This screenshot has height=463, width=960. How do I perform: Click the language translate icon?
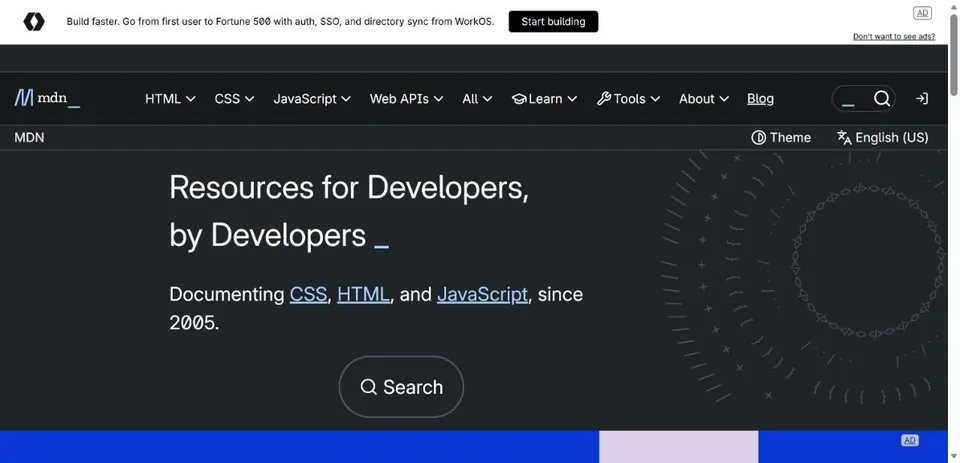click(x=844, y=138)
